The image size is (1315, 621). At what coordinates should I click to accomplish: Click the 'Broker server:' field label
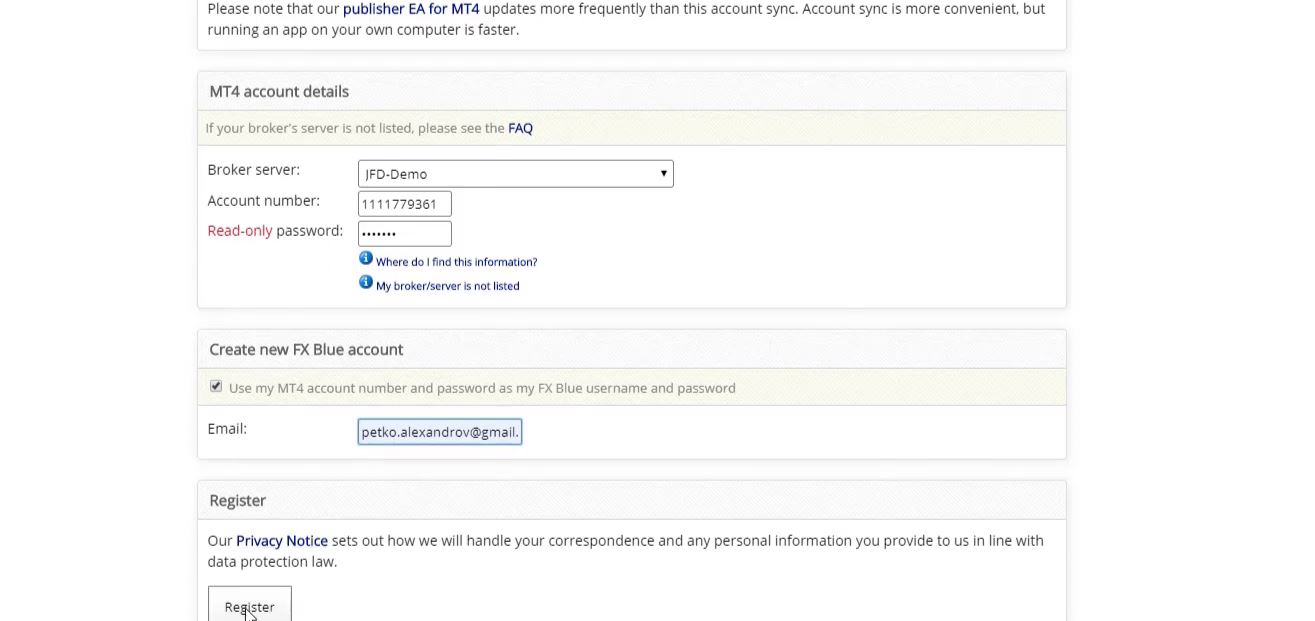253,170
